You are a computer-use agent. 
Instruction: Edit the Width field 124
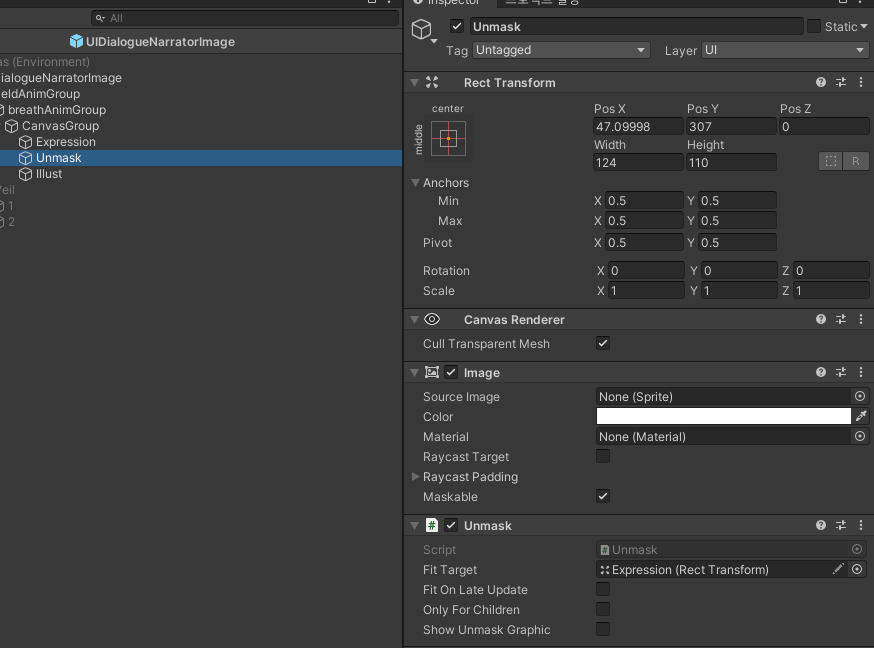point(638,163)
